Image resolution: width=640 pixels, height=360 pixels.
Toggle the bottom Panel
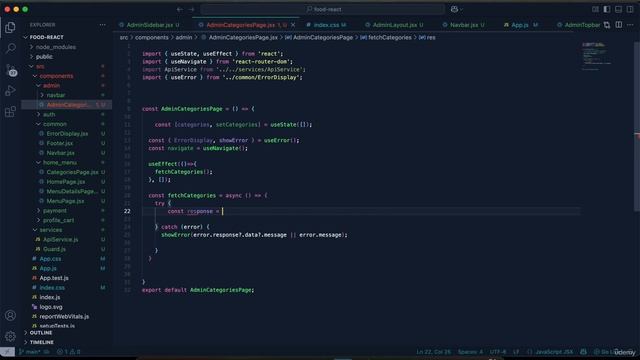[618, 9]
